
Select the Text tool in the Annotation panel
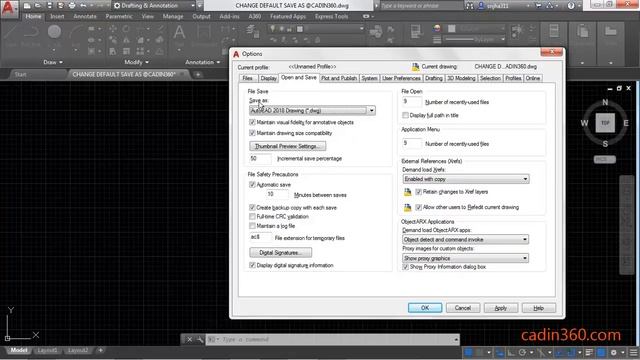[x=179, y=32]
